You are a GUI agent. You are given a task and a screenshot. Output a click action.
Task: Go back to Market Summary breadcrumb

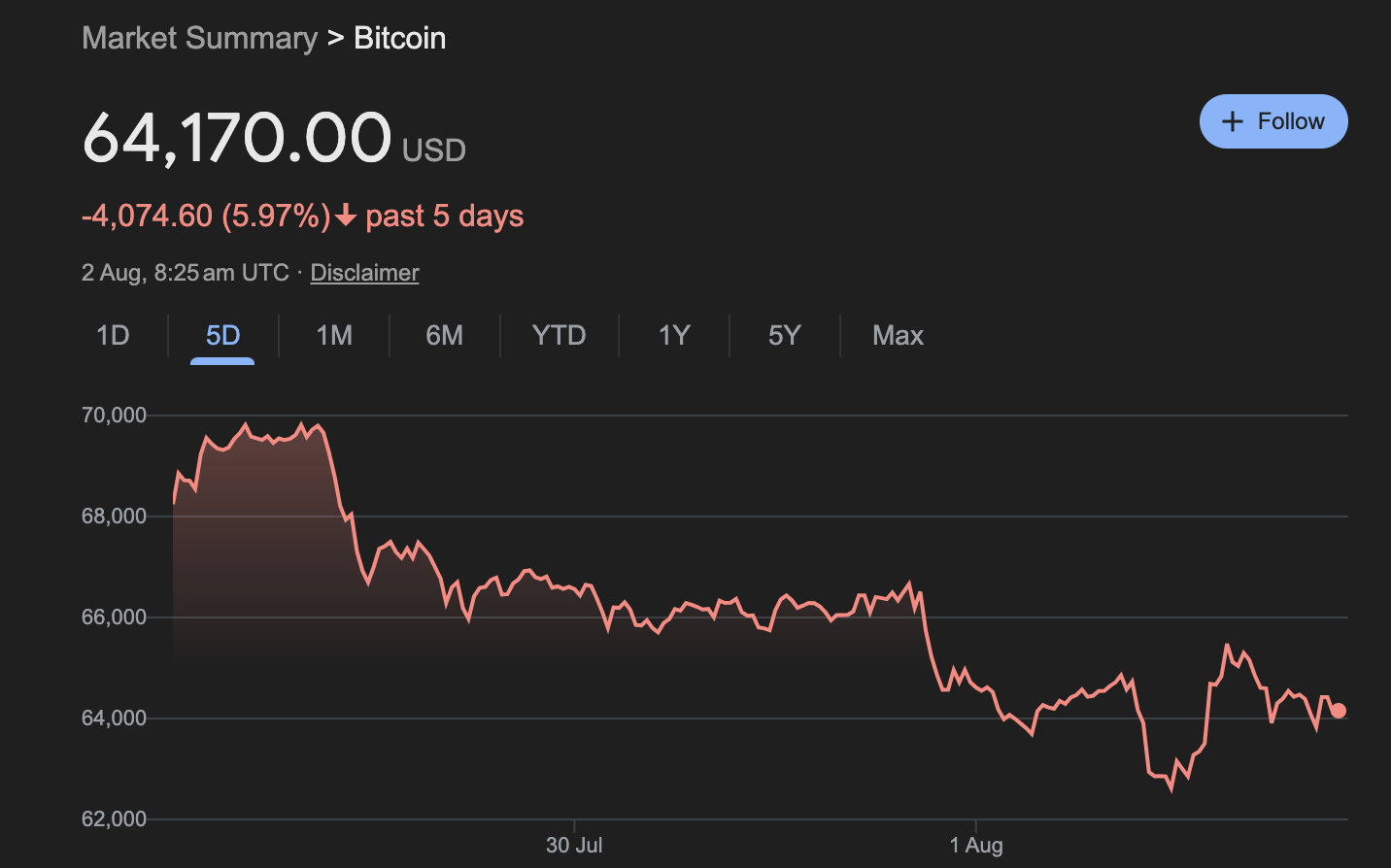[x=199, y=38]
